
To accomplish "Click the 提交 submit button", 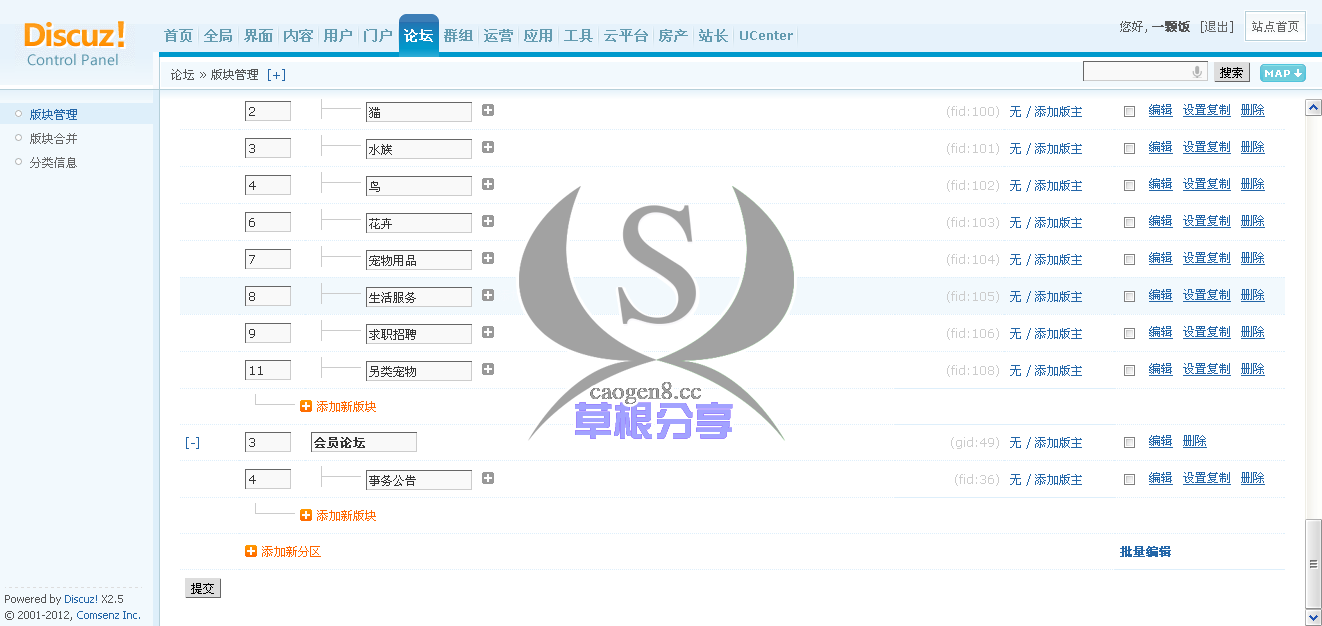I will point(203,588).
